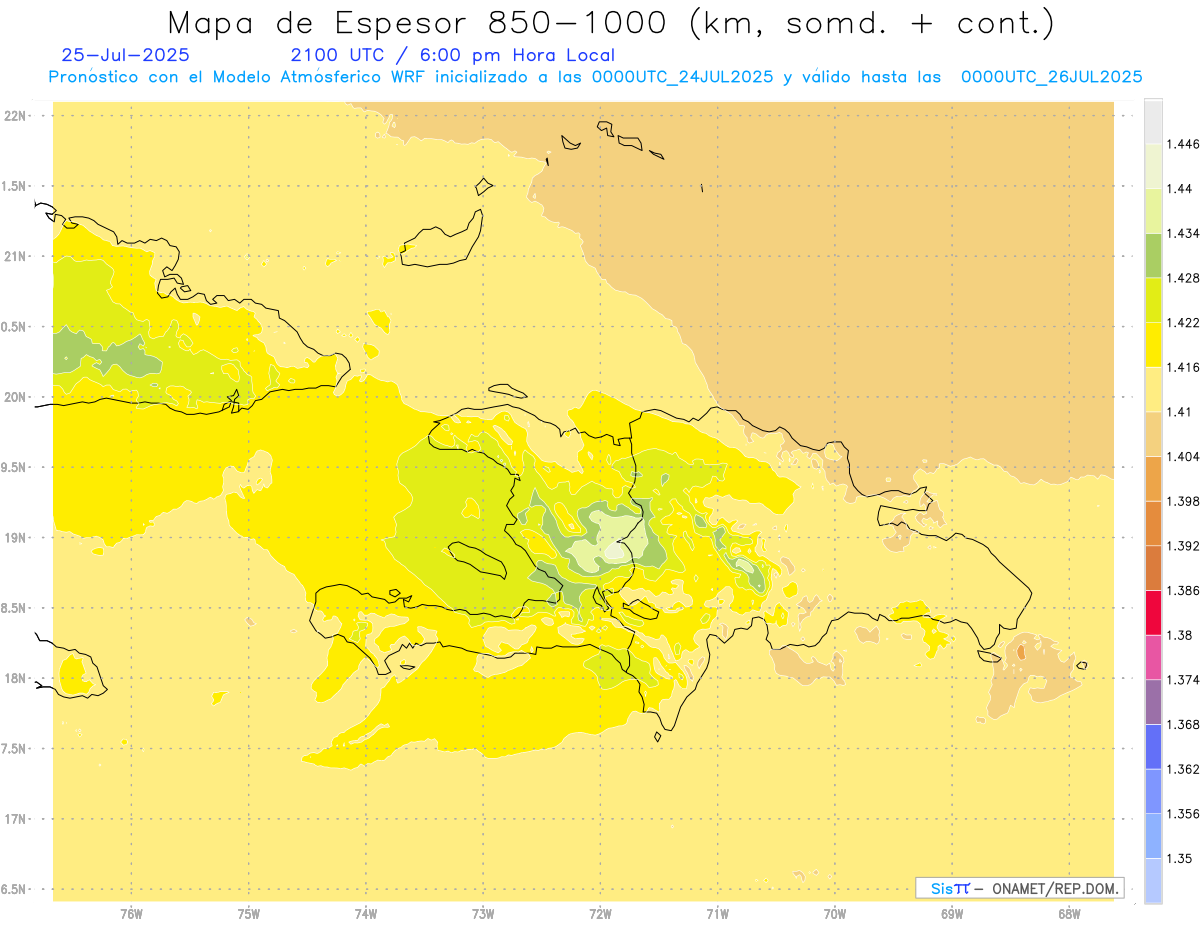The image size is (1200, 927).
Task: Click the colorbar label '1.446'
Action: (1181, 144)
